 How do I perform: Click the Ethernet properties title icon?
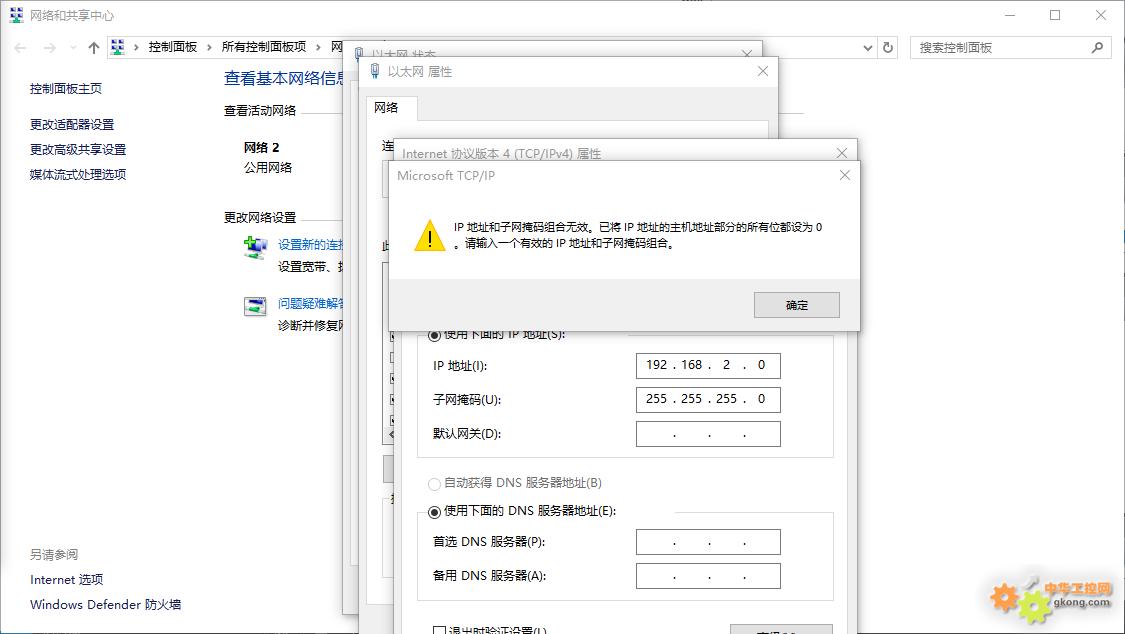point(375,71)
